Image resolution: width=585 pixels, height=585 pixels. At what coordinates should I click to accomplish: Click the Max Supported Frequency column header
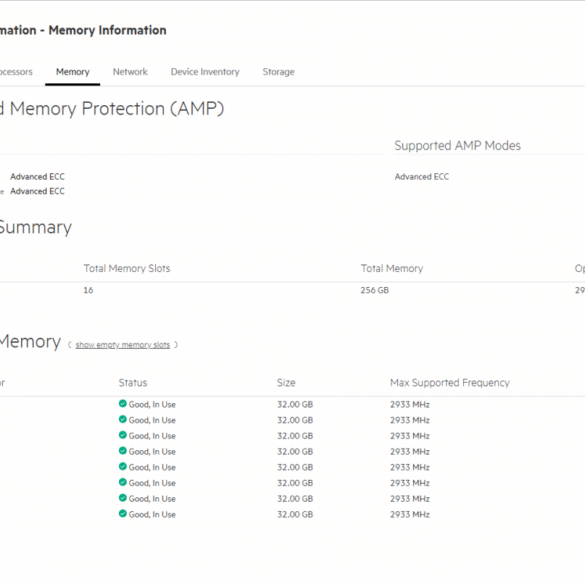click(450, 383)
